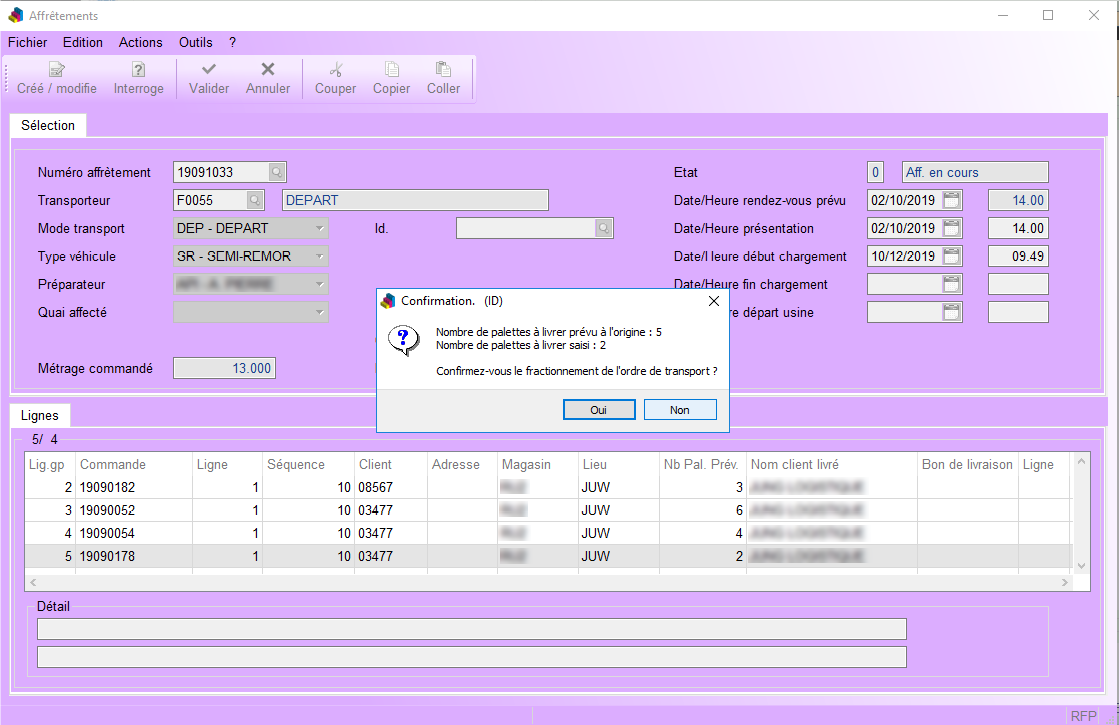Click the Métrage commandé field

coord(224,369)
